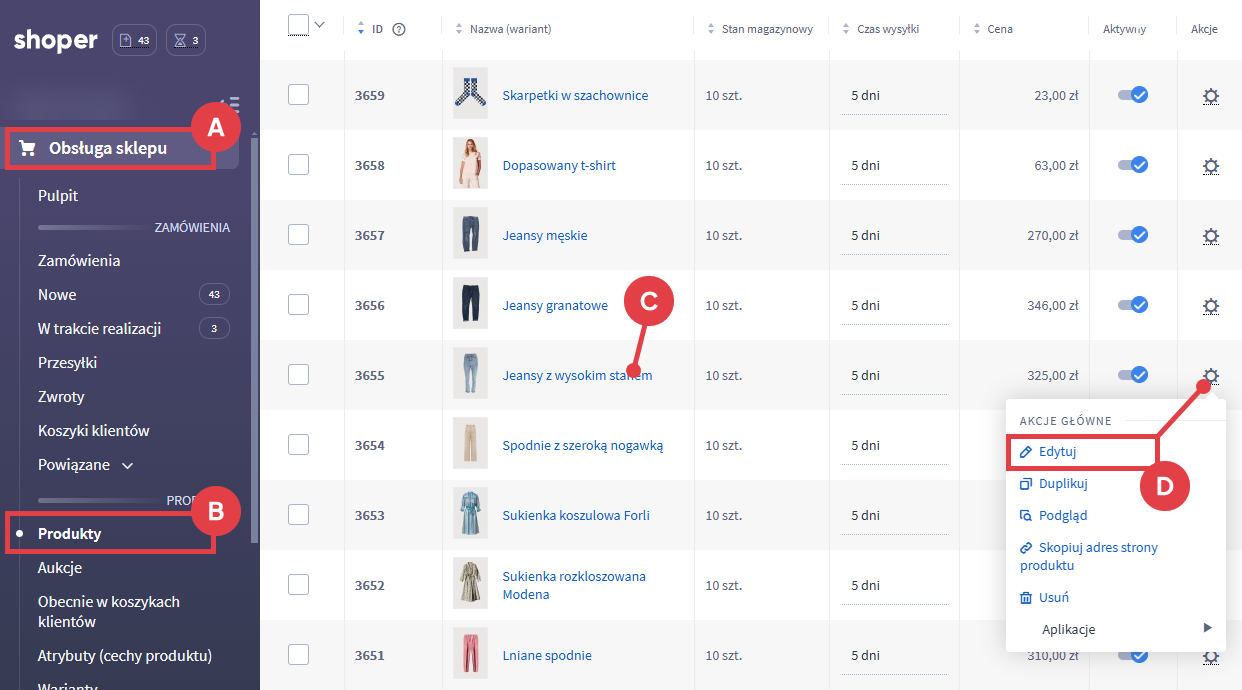Open Pulpit in the sidebar
Viewport: 1242px width, 690px height.
pyautogui.click(x=58, y=196)
